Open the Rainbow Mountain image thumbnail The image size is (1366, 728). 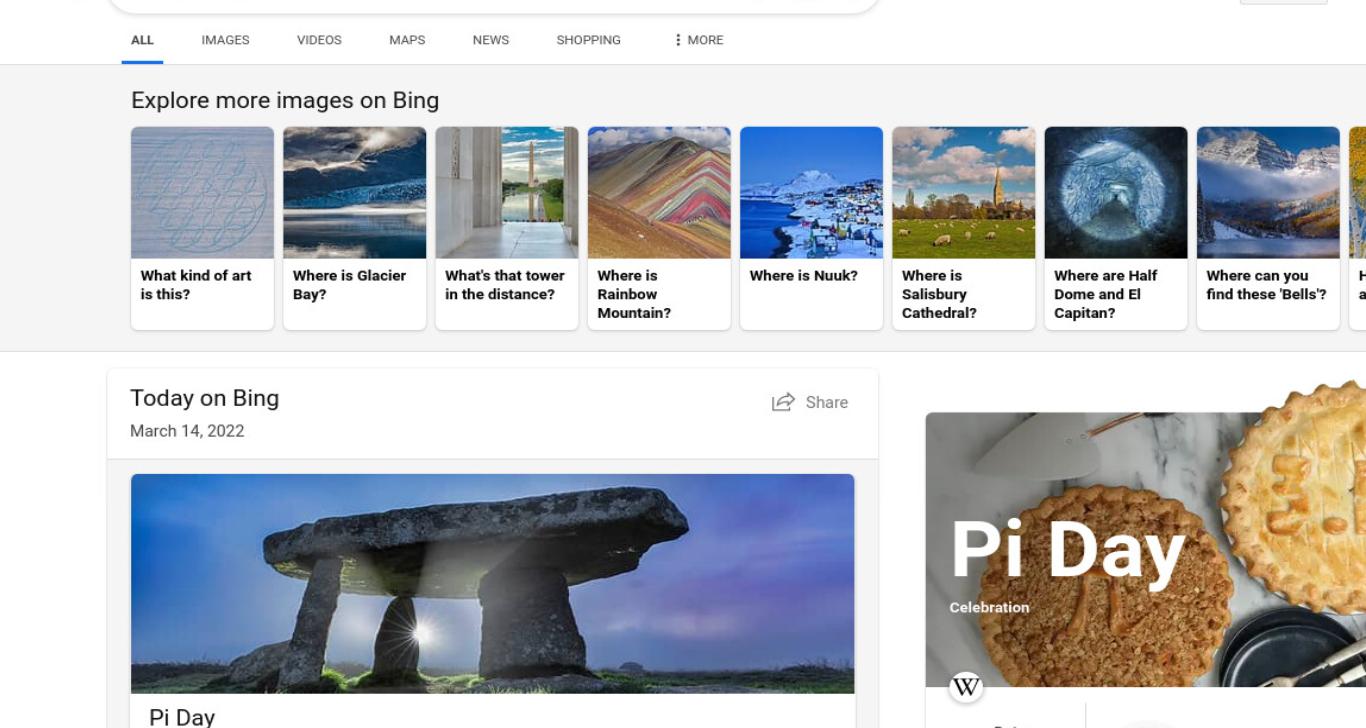pyautogui.click(x=659, y=192)
